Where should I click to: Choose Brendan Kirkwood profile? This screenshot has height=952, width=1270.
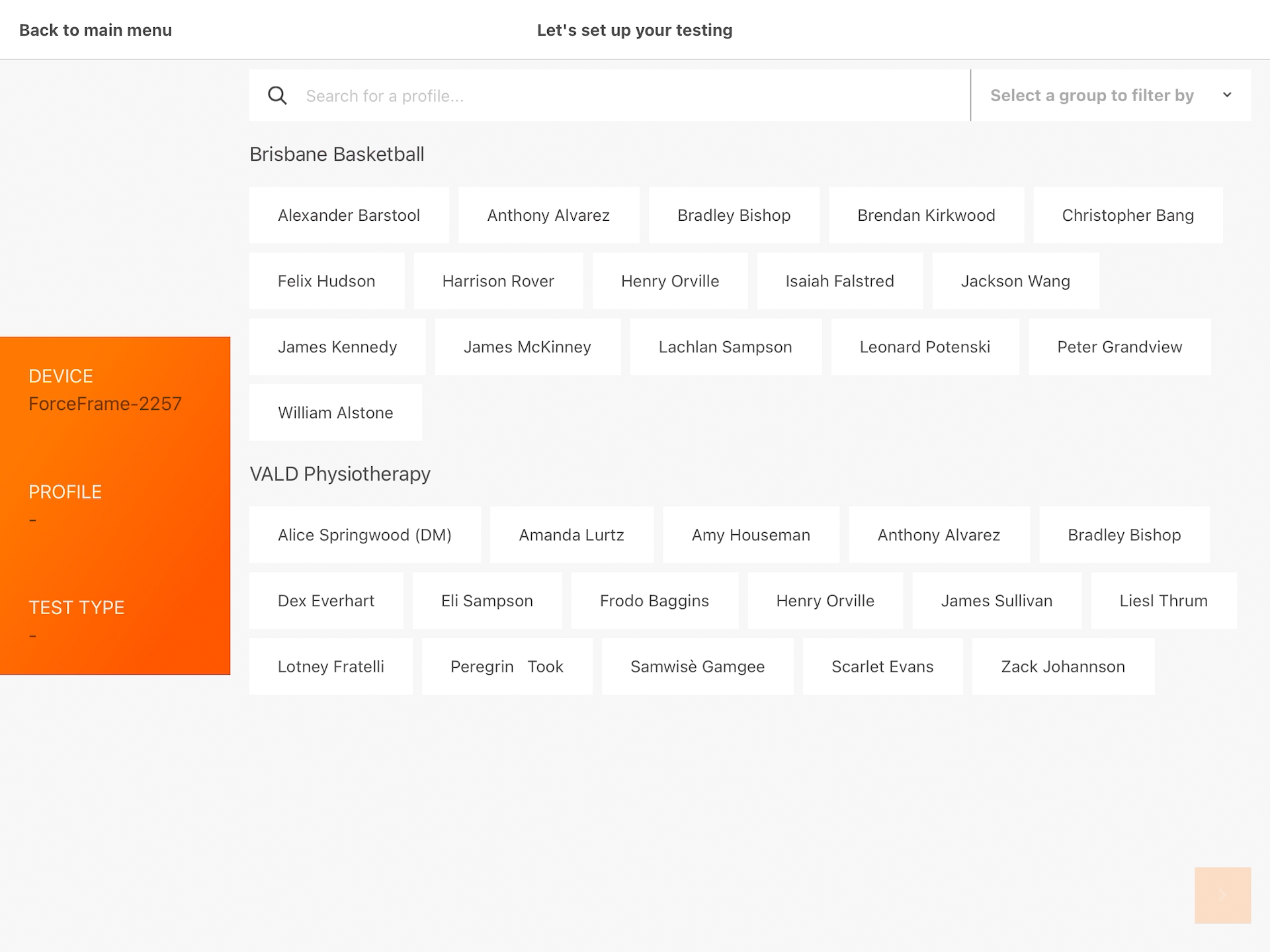pos(926,216)
